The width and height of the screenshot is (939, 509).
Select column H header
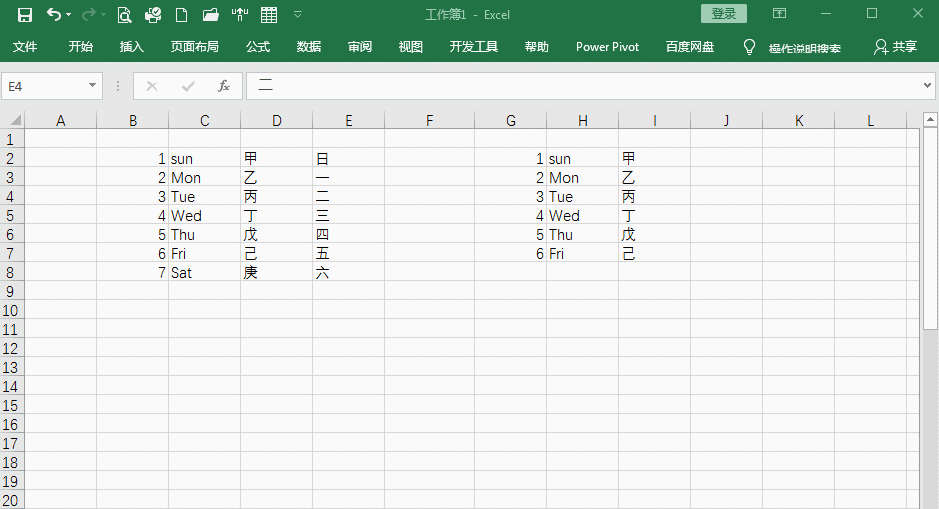click(x=583, y=120)
